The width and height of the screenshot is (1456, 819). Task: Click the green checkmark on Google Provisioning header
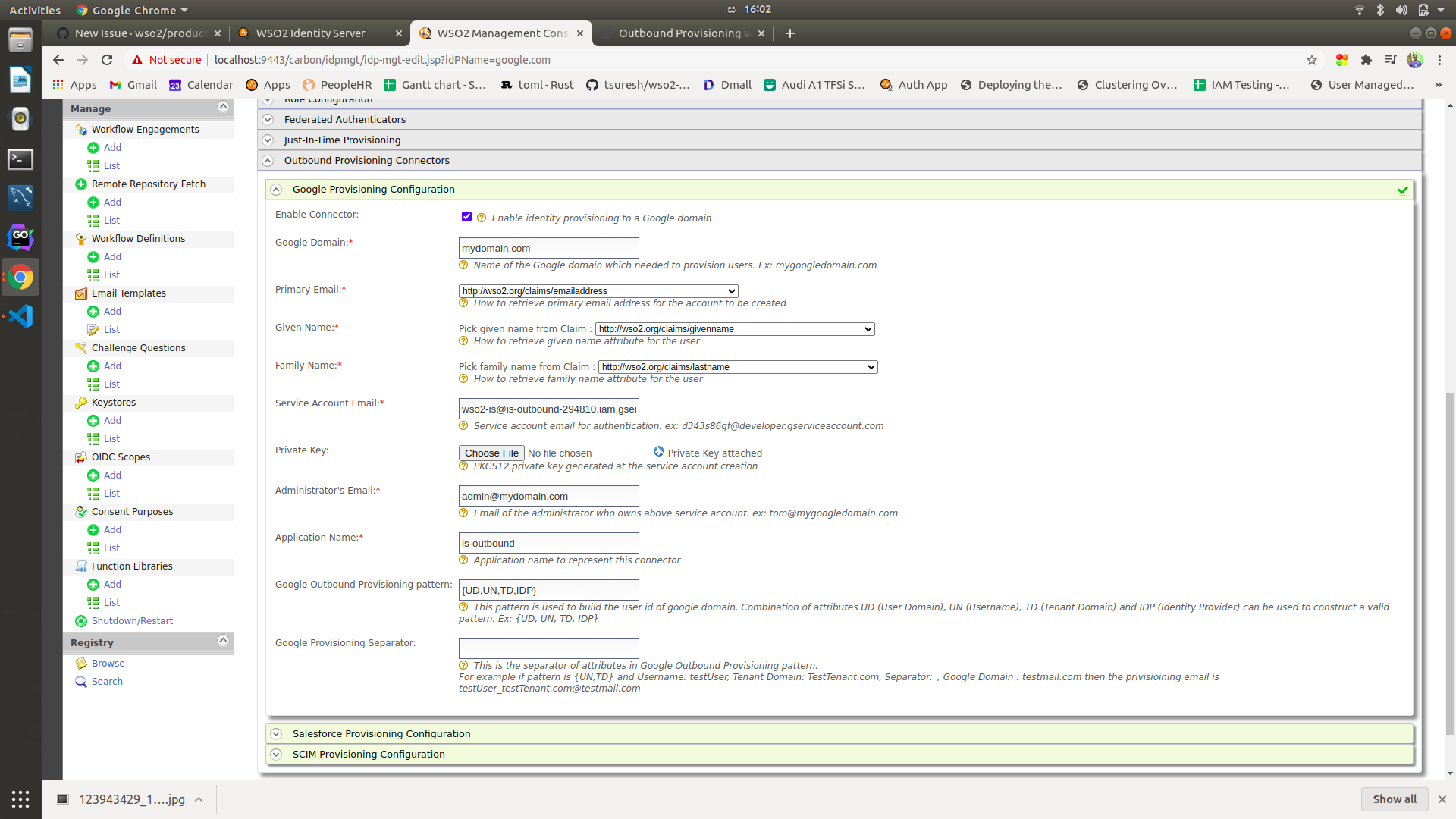[x=1403, y=190]
